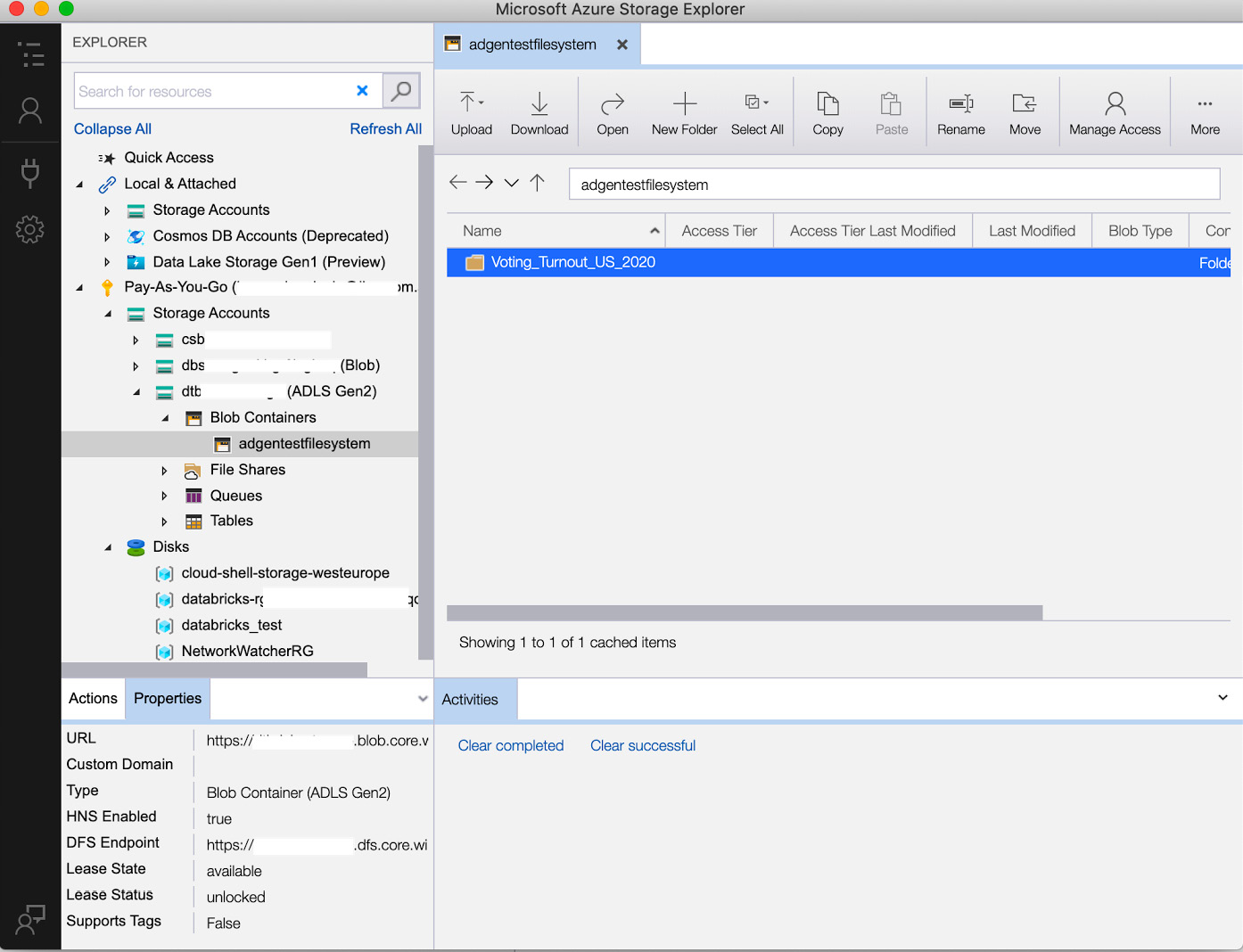Open the More toolbar menu
Screen dimensions: 1243x952
(x=1205, y=113)
